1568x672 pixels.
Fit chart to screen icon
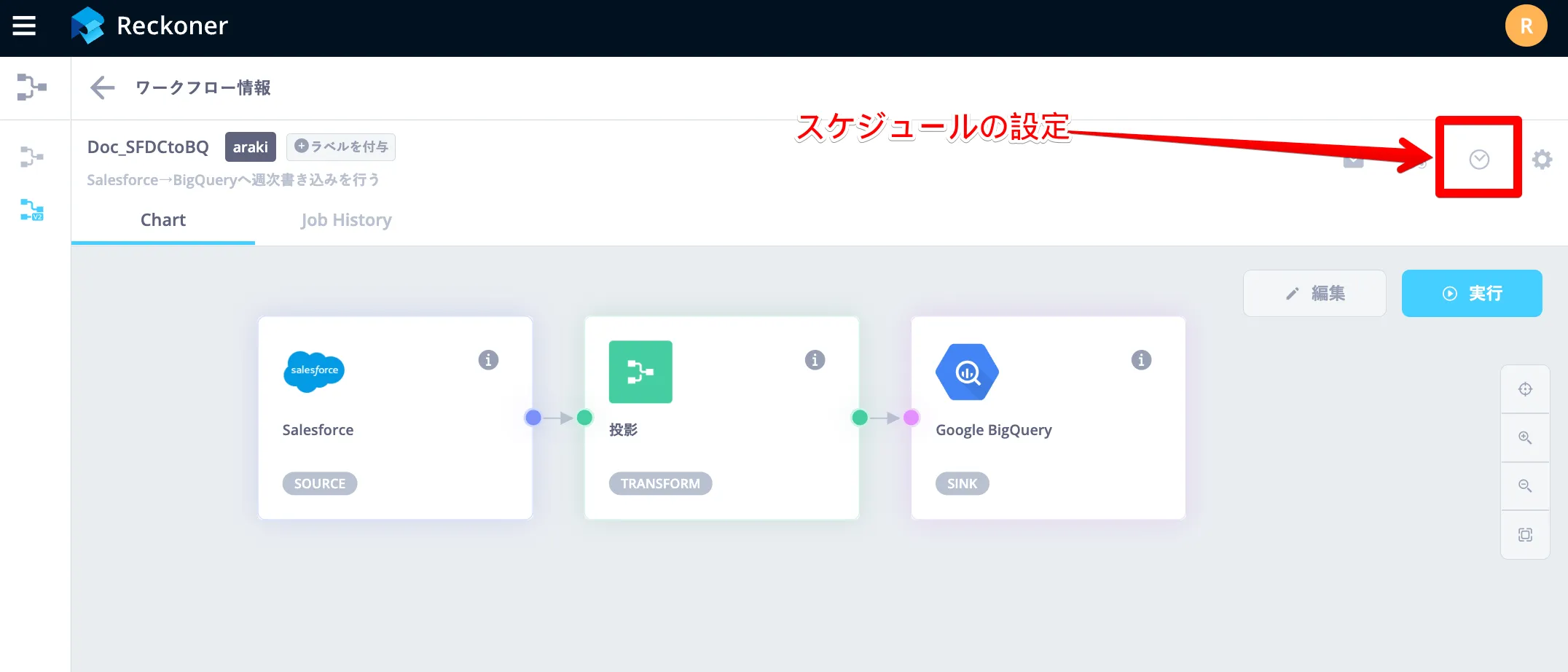[1524, 535]
